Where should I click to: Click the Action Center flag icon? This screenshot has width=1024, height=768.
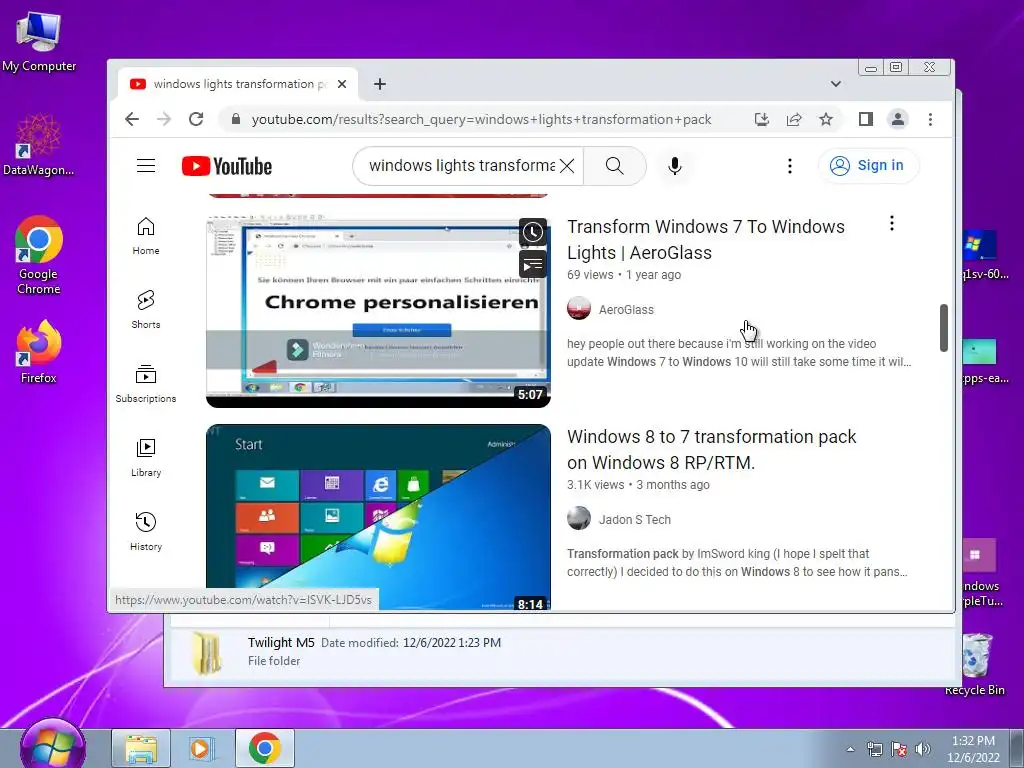pyautogui.click(x=899, y=749)
